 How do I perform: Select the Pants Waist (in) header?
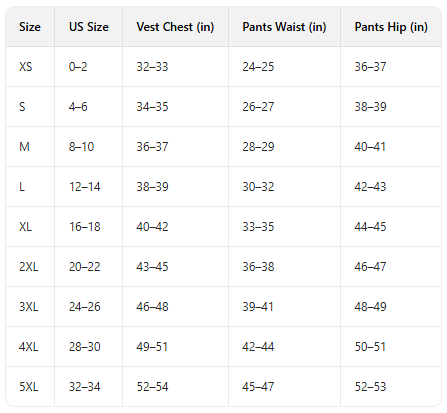(284, 27)
